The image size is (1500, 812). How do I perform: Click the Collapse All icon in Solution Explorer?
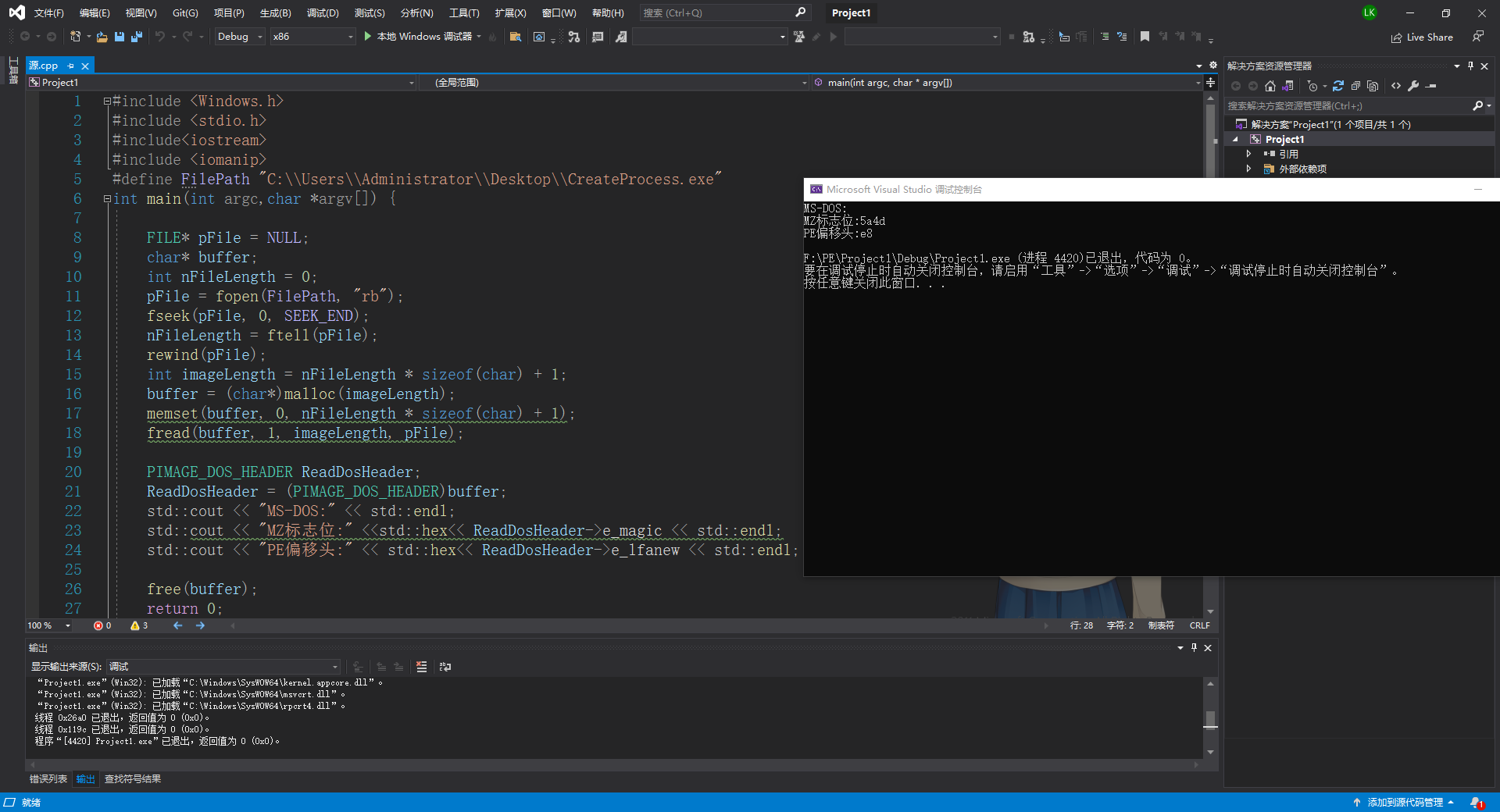1355,86
